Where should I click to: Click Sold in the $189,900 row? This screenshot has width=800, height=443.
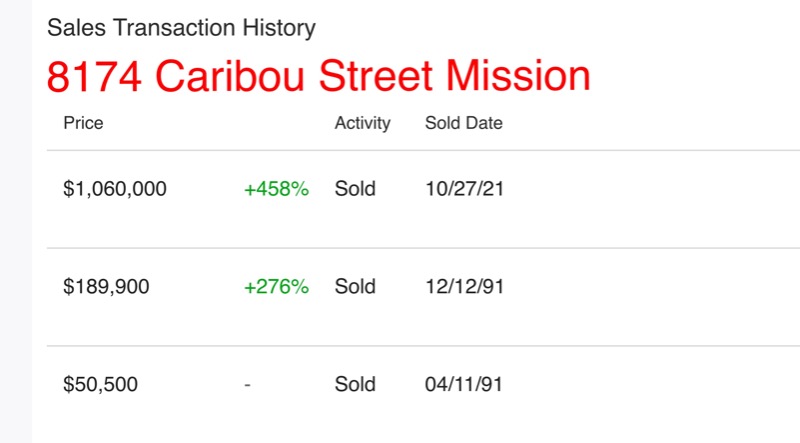[x=355, y=287]
